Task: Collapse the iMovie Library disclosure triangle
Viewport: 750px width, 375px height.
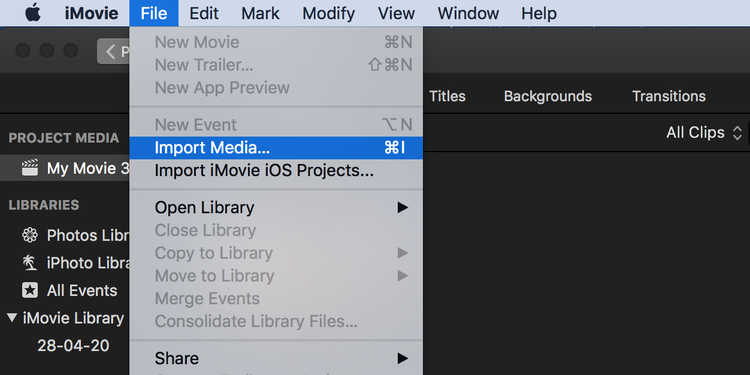Action: pos(12,318)
